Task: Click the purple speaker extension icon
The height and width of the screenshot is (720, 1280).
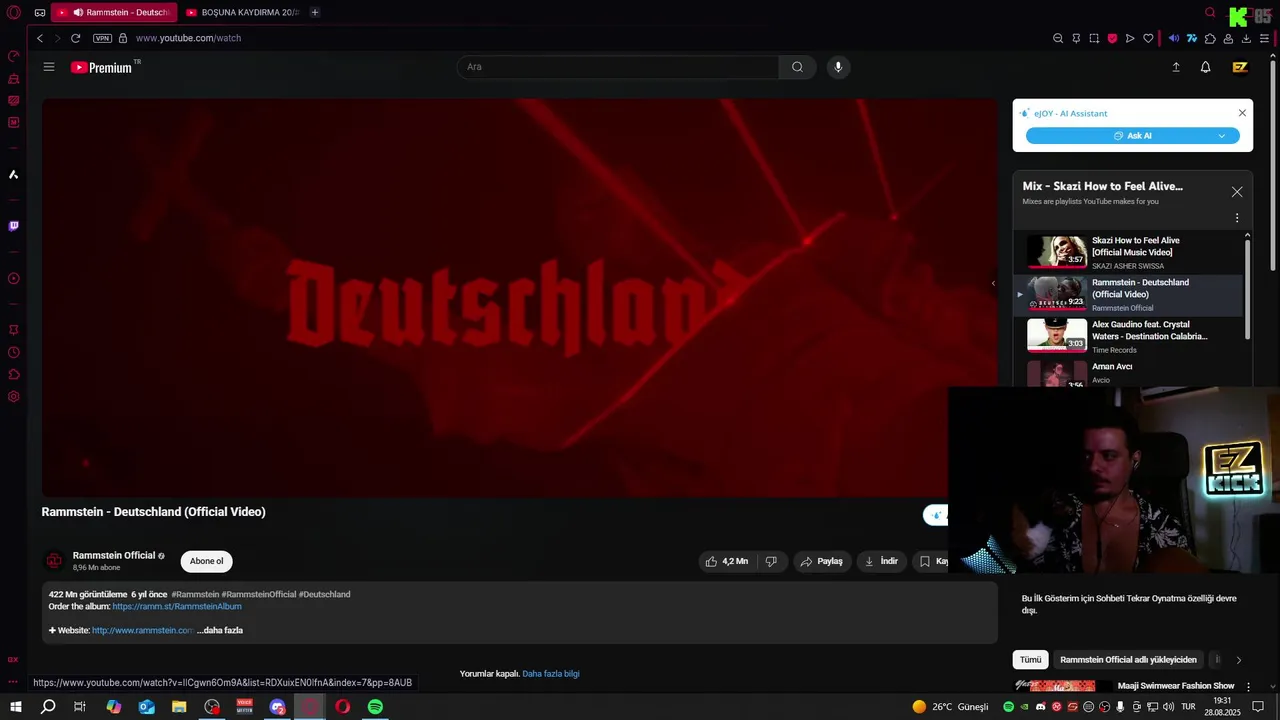Action: (1174, 38)
